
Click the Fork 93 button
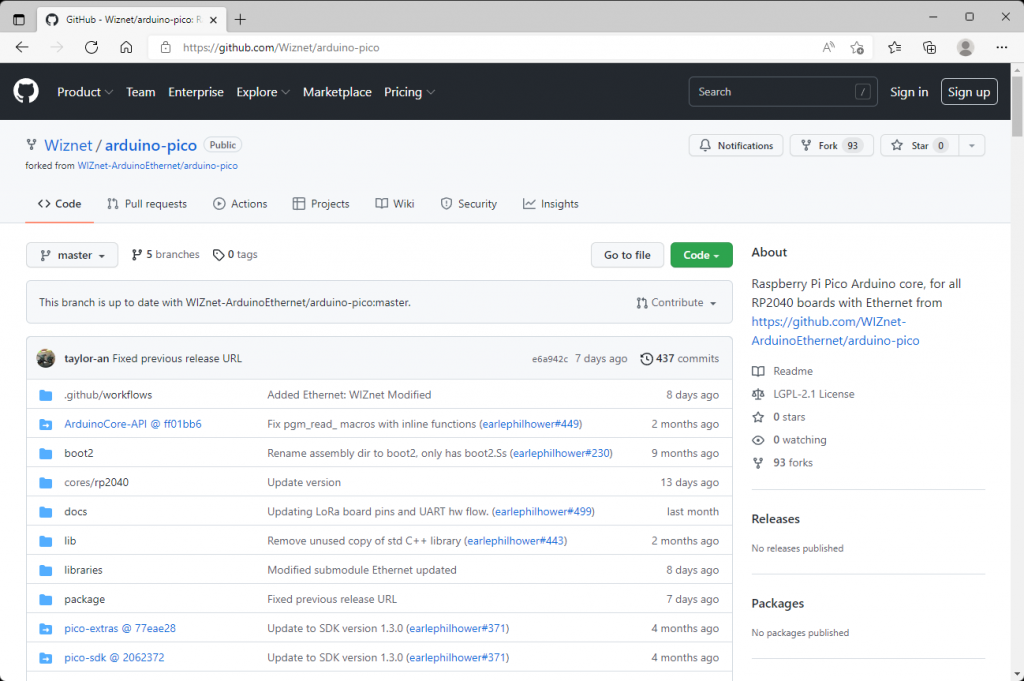(x=832, y=146)
